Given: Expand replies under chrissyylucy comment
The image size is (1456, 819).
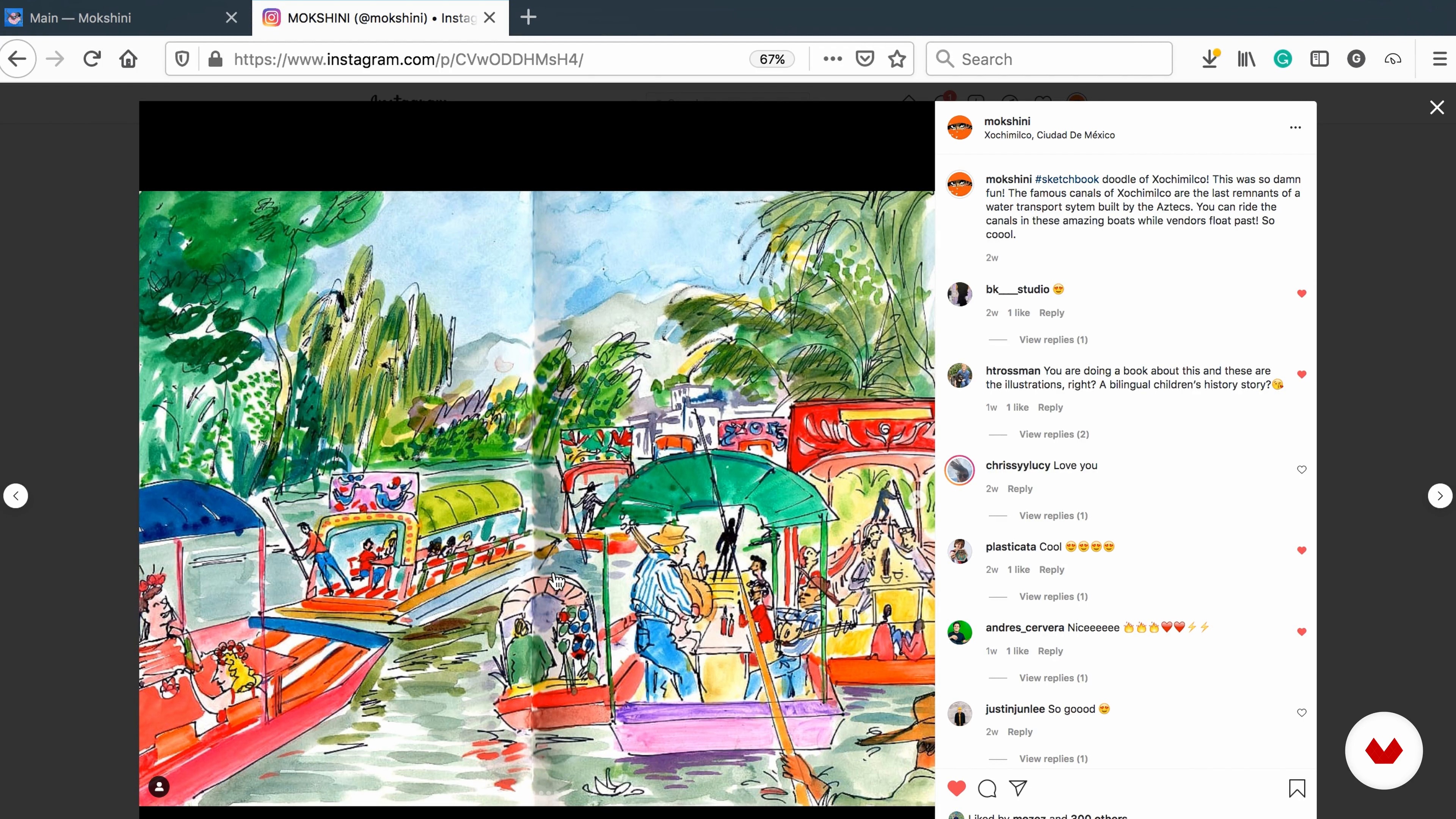Looking at the screenshot, I should 1054,516.
